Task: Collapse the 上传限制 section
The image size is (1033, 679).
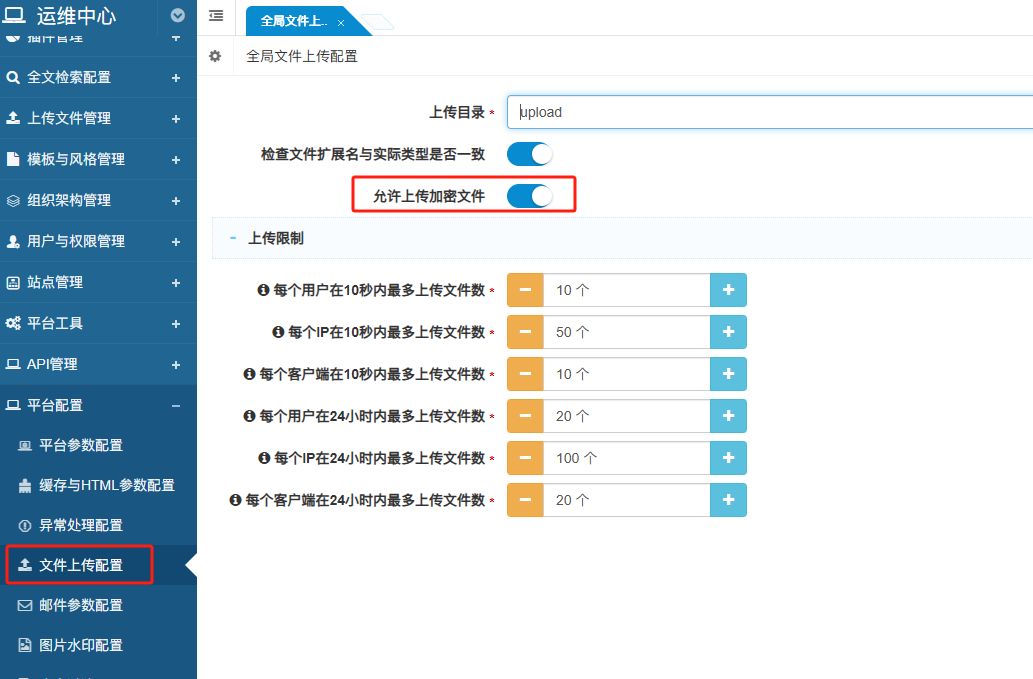Action: (x=233, y=239)
